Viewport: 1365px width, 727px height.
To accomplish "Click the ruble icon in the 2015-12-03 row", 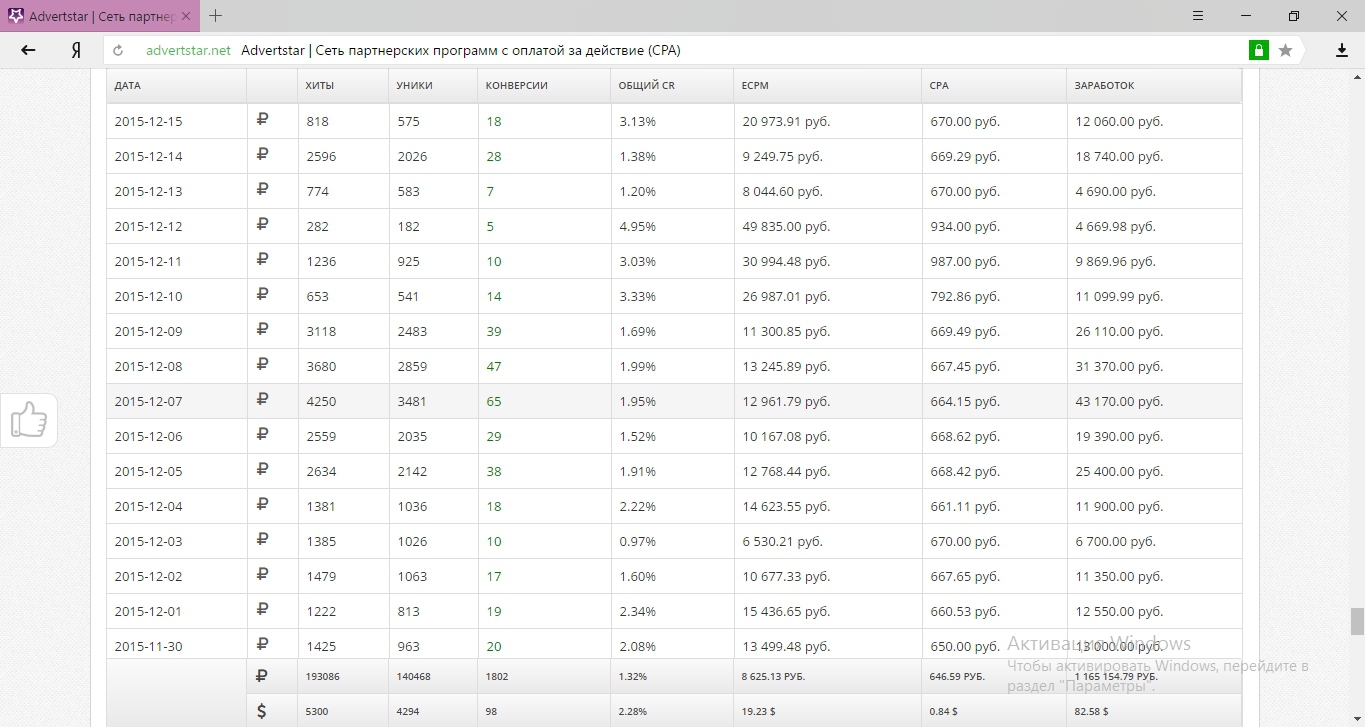I will pos(262,540).
